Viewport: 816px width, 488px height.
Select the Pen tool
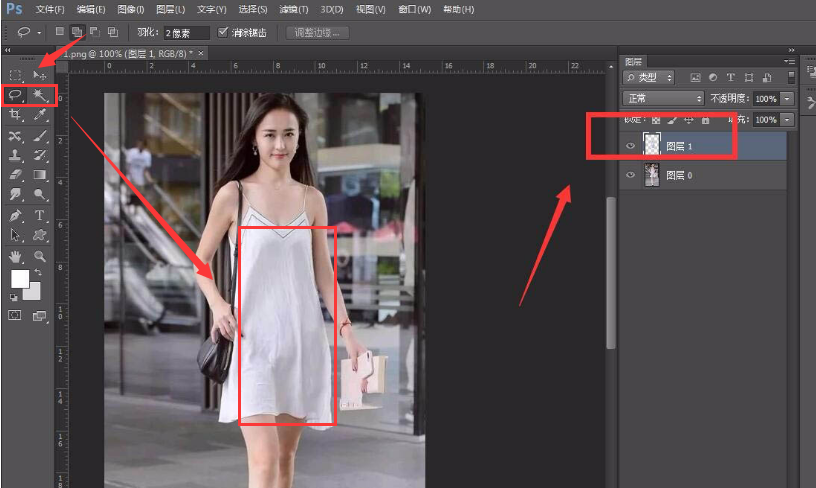(x=15, y=215)
